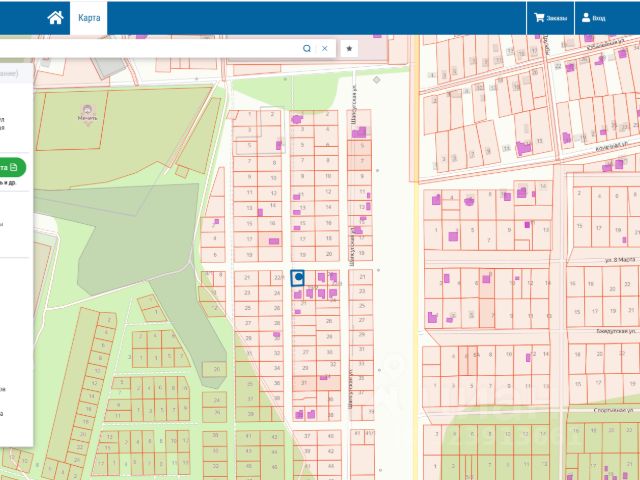The image size is (640, 480).
Task: Clear the search field with X
Action: 324,49
